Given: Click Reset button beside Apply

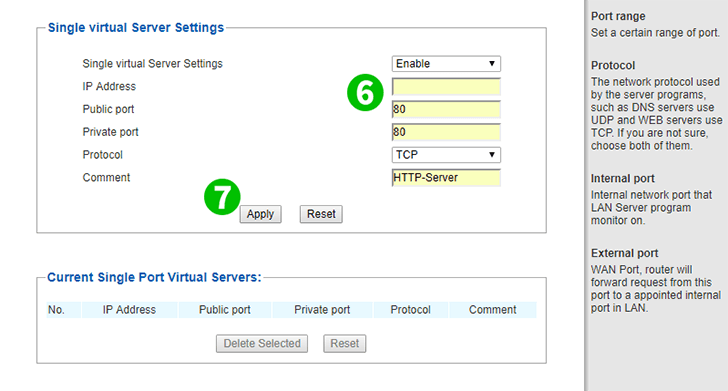Looking at the screenshot, I should (x=321, y=214).
